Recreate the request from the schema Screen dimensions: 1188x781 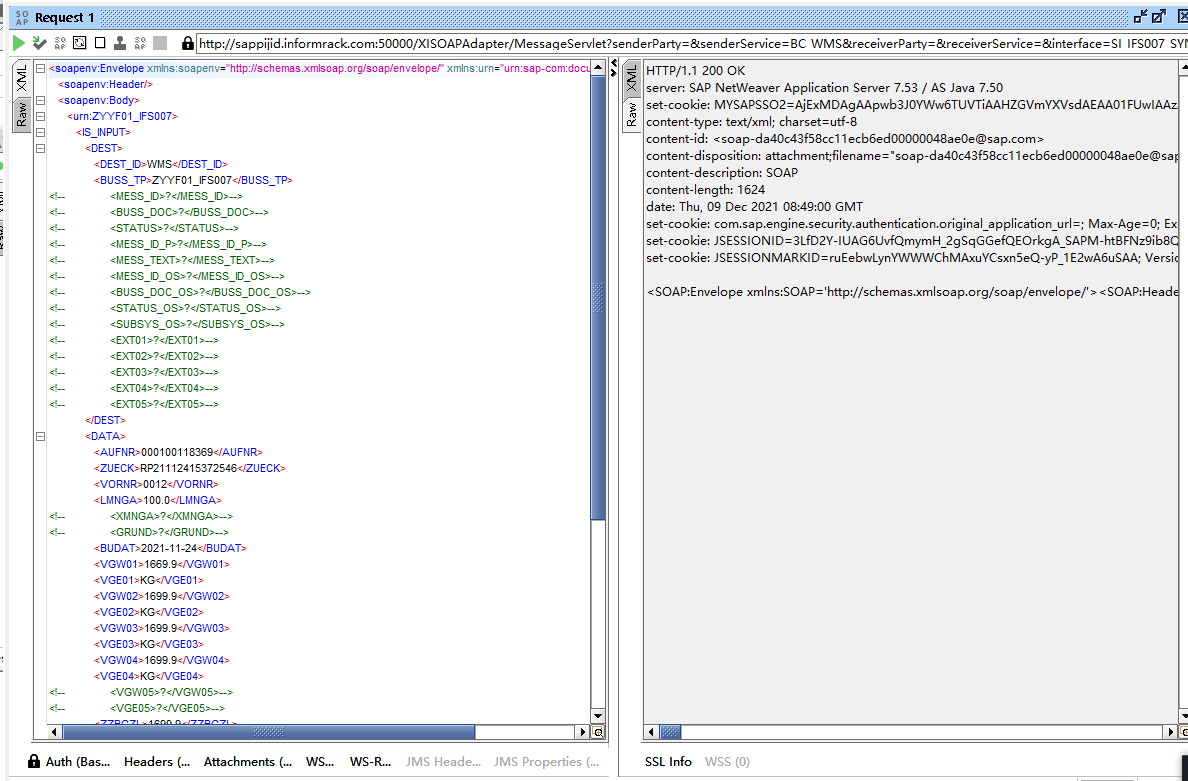[x=79, y=43]
